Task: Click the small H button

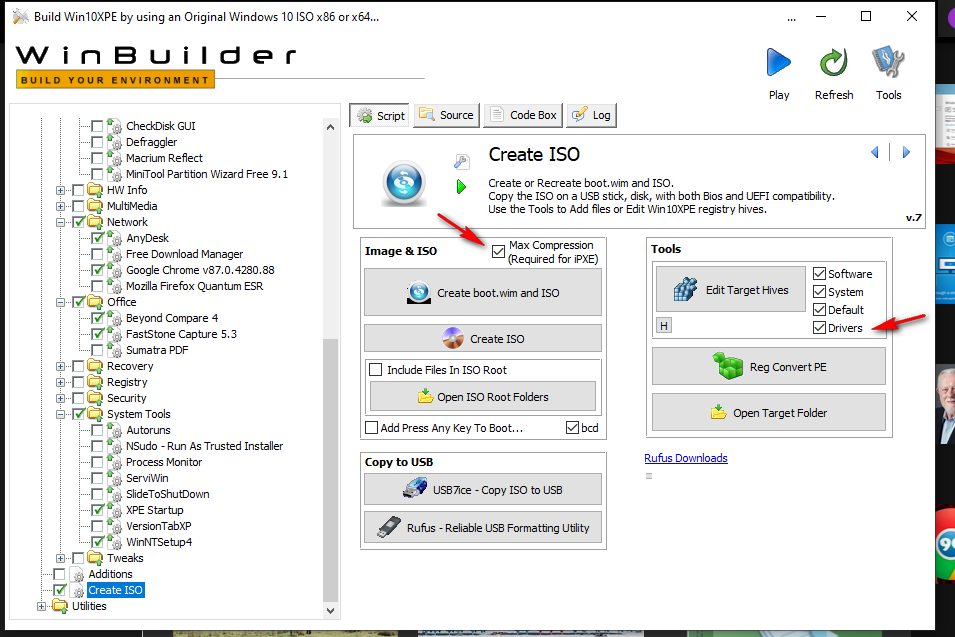Action: tap(664, 326)
